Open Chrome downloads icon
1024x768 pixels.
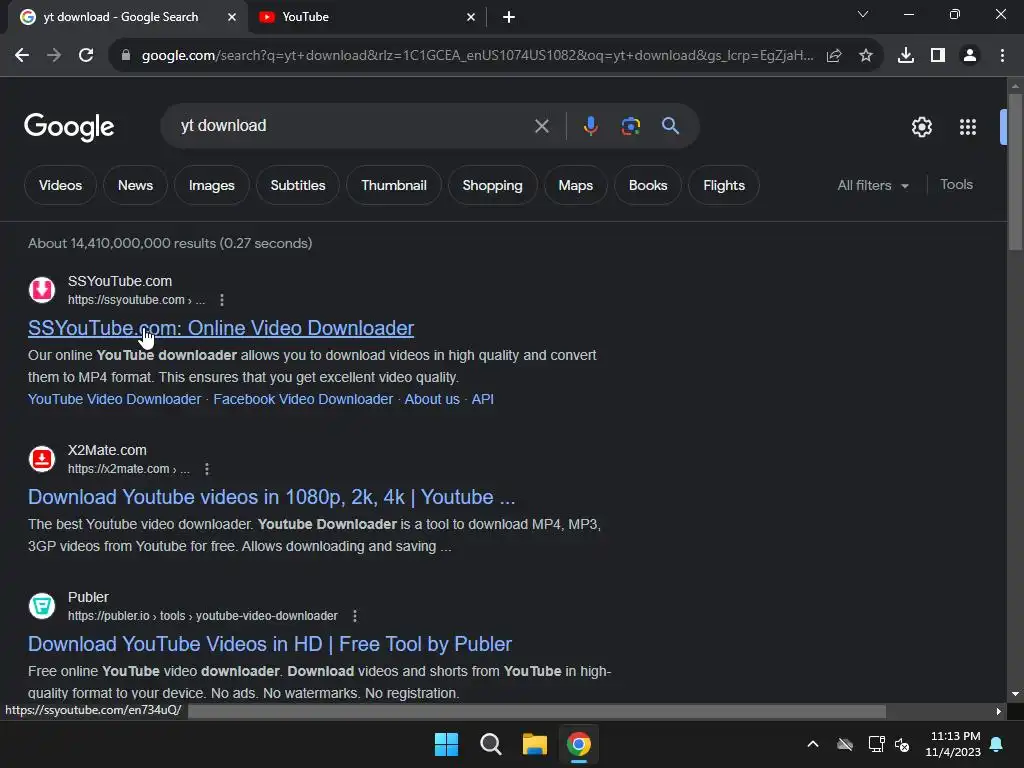coord(906,56)
